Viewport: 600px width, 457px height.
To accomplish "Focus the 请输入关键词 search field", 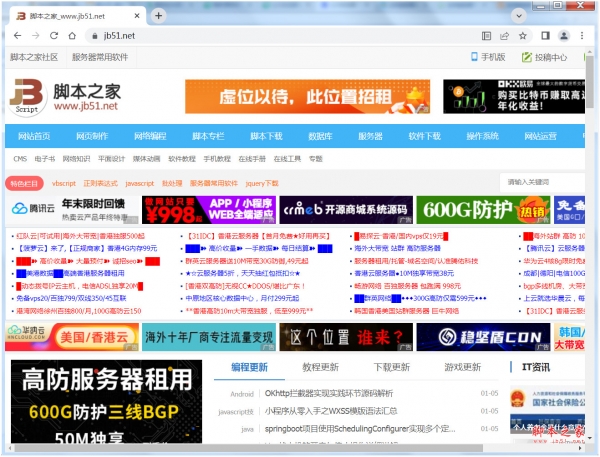I will (x=542, y=182).
